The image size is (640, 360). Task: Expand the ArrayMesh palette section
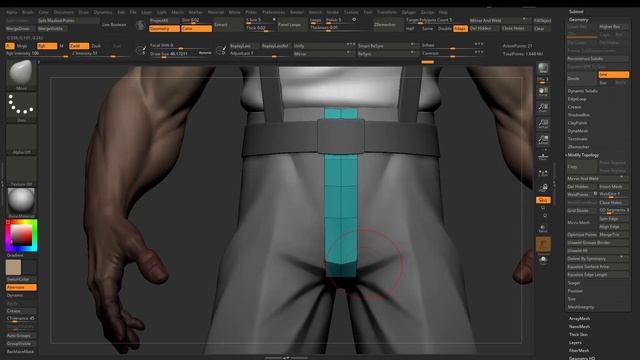579,319
